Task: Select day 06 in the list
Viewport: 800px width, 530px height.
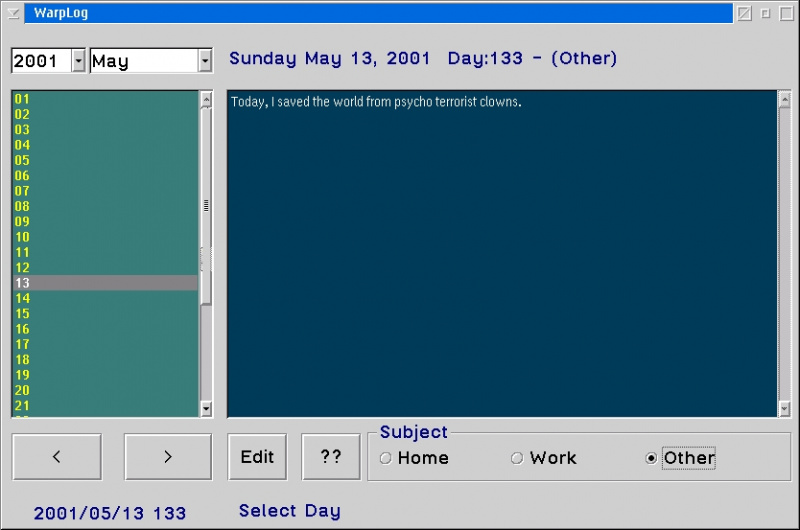Action: [x=105, y=175]
